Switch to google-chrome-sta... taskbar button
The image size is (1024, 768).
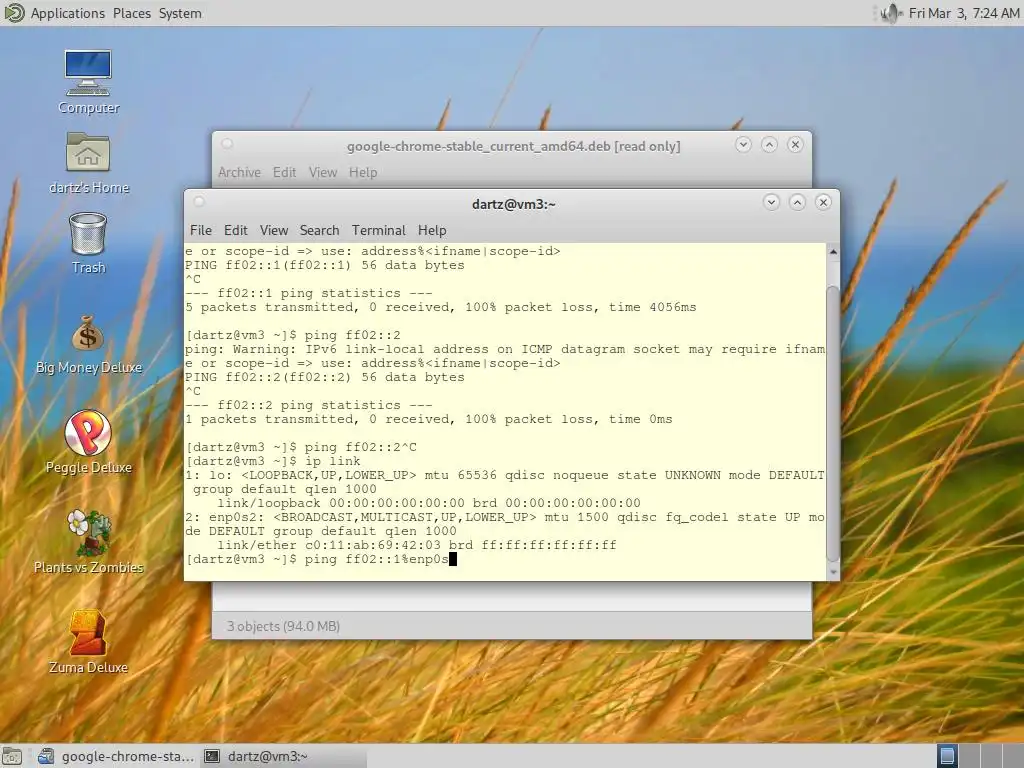[x=116, y=756]
